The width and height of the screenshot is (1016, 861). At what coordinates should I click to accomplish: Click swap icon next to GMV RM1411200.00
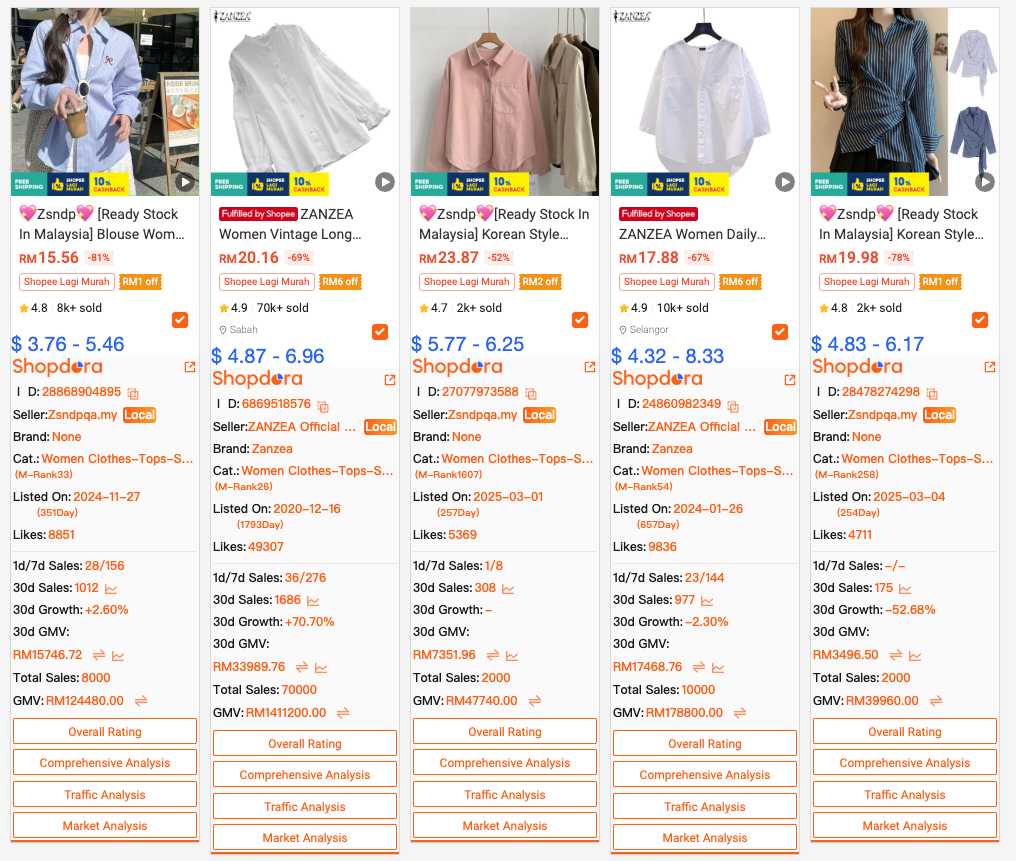tap(343, 713)
